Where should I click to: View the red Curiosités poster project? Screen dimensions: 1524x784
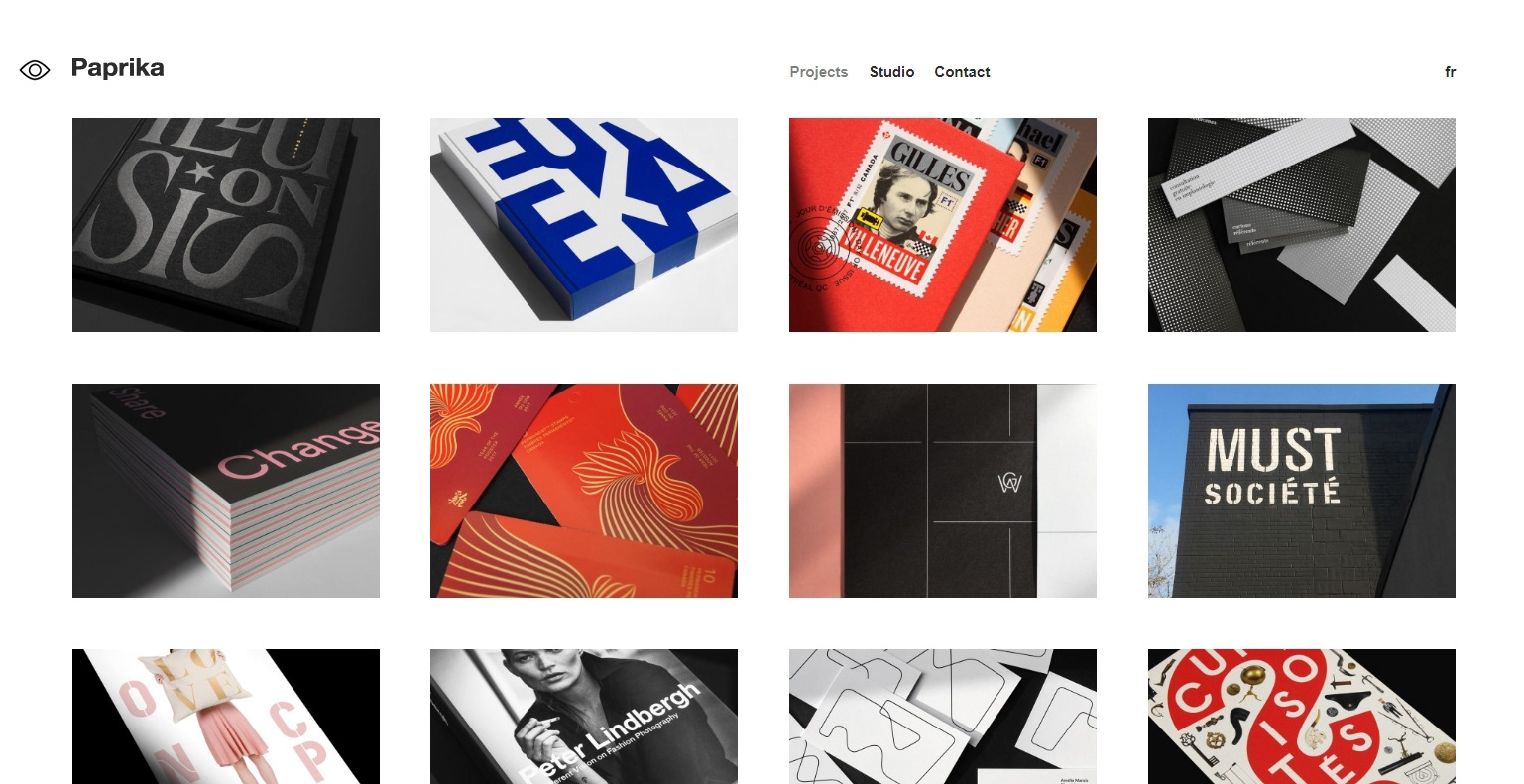pos(1302,717)
